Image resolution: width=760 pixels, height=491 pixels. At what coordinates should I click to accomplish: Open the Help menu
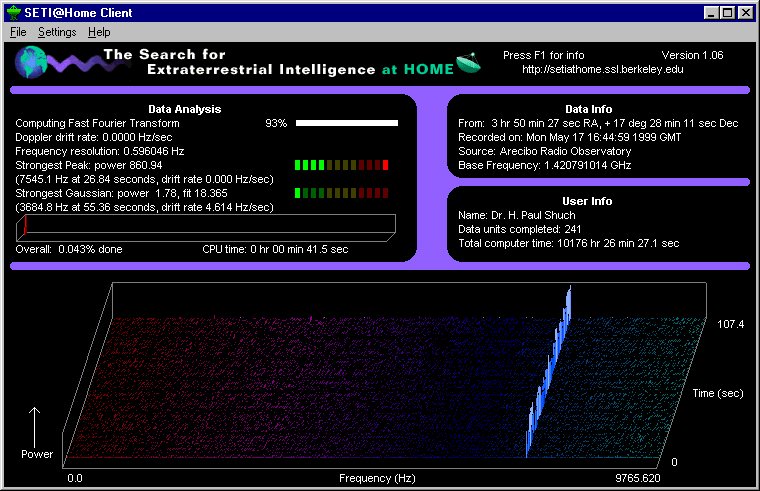(99, 32)
